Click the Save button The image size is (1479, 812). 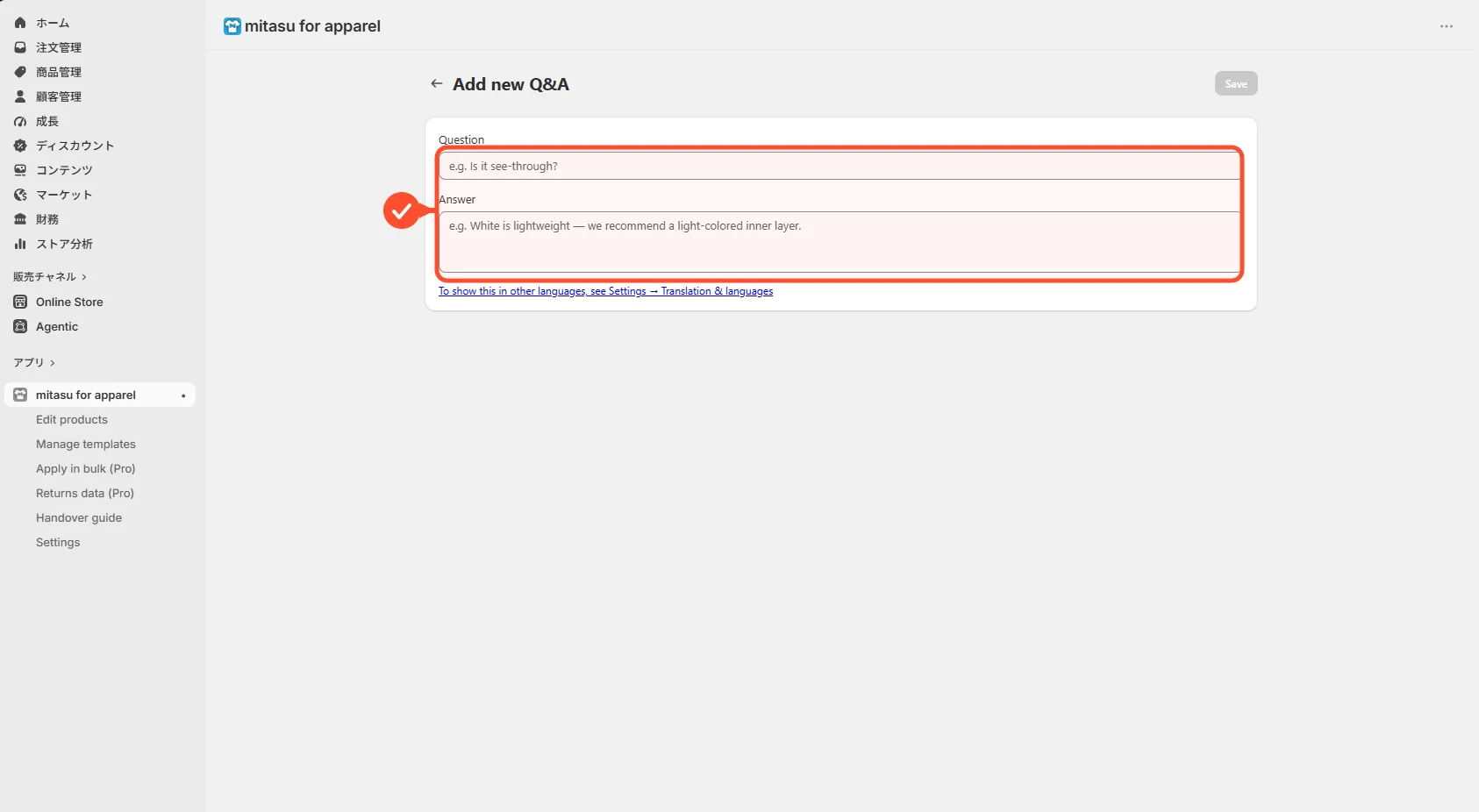1236,83
